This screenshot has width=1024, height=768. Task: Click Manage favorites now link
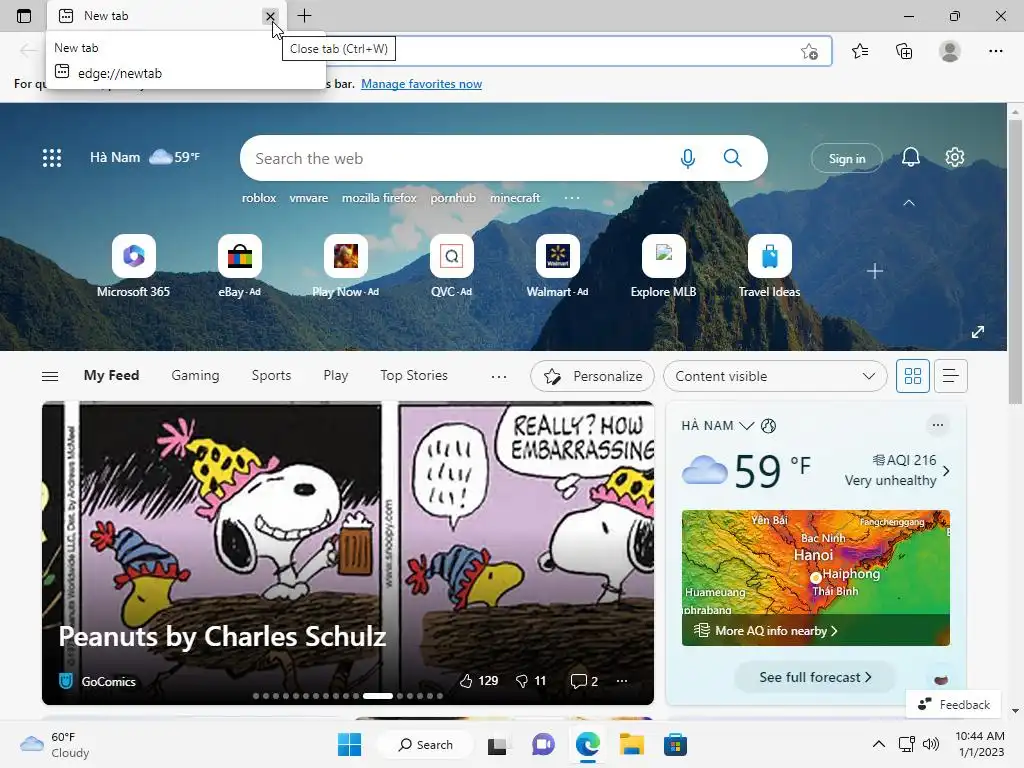421,84
